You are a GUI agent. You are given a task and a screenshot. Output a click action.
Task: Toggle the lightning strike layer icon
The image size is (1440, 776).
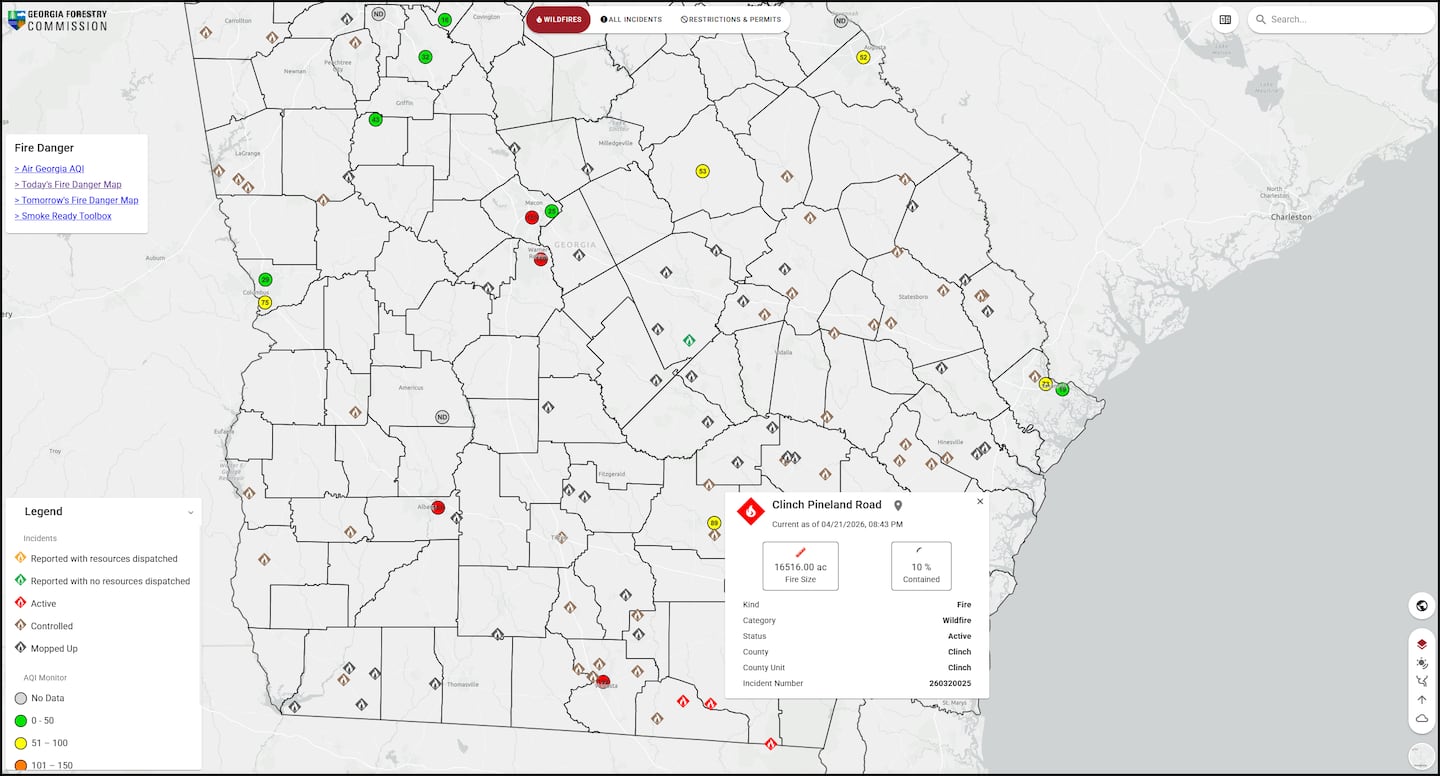pyautogui.click(x=1421, y=681)
